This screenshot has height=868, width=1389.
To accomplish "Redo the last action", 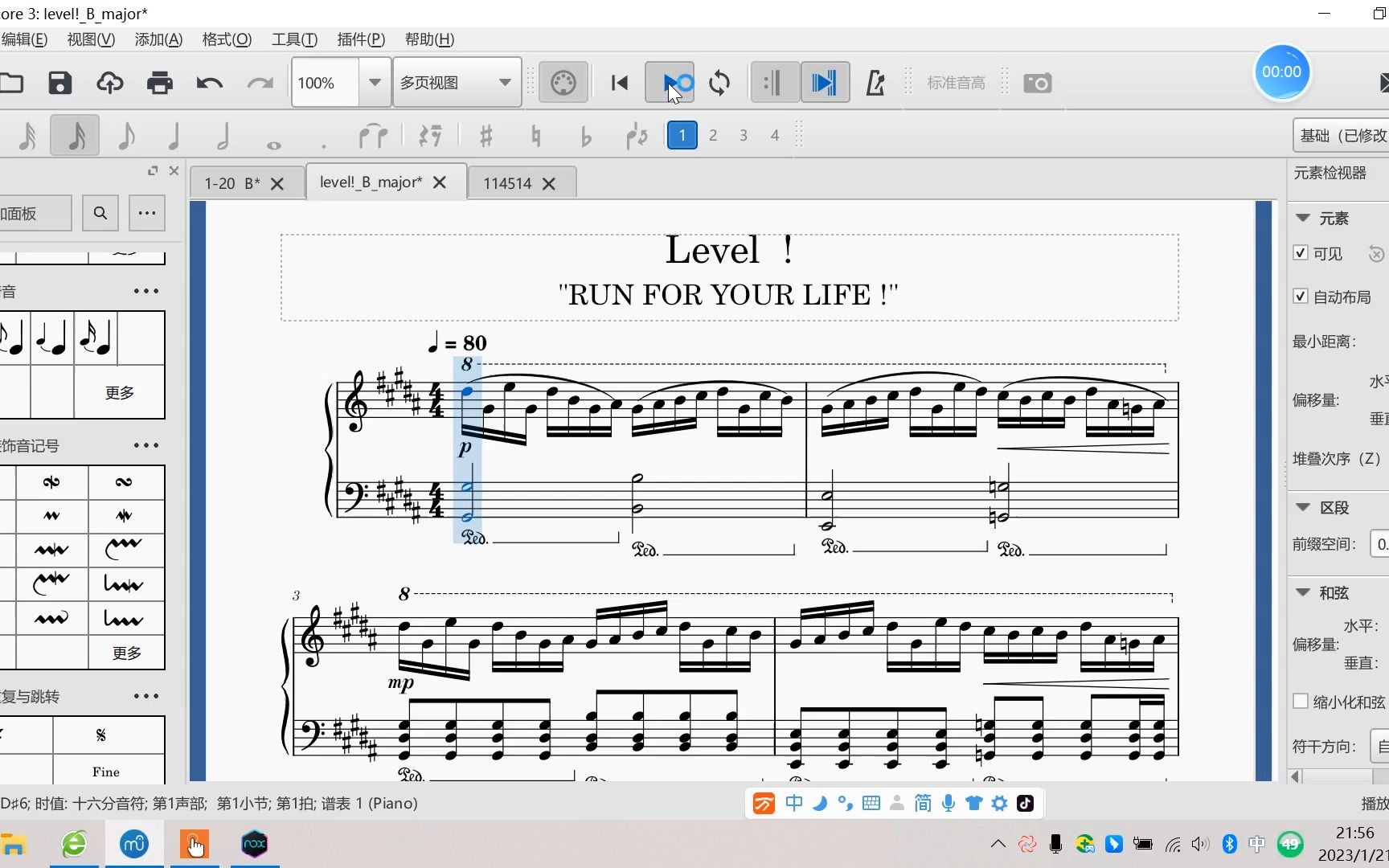I will pos(260,83).
